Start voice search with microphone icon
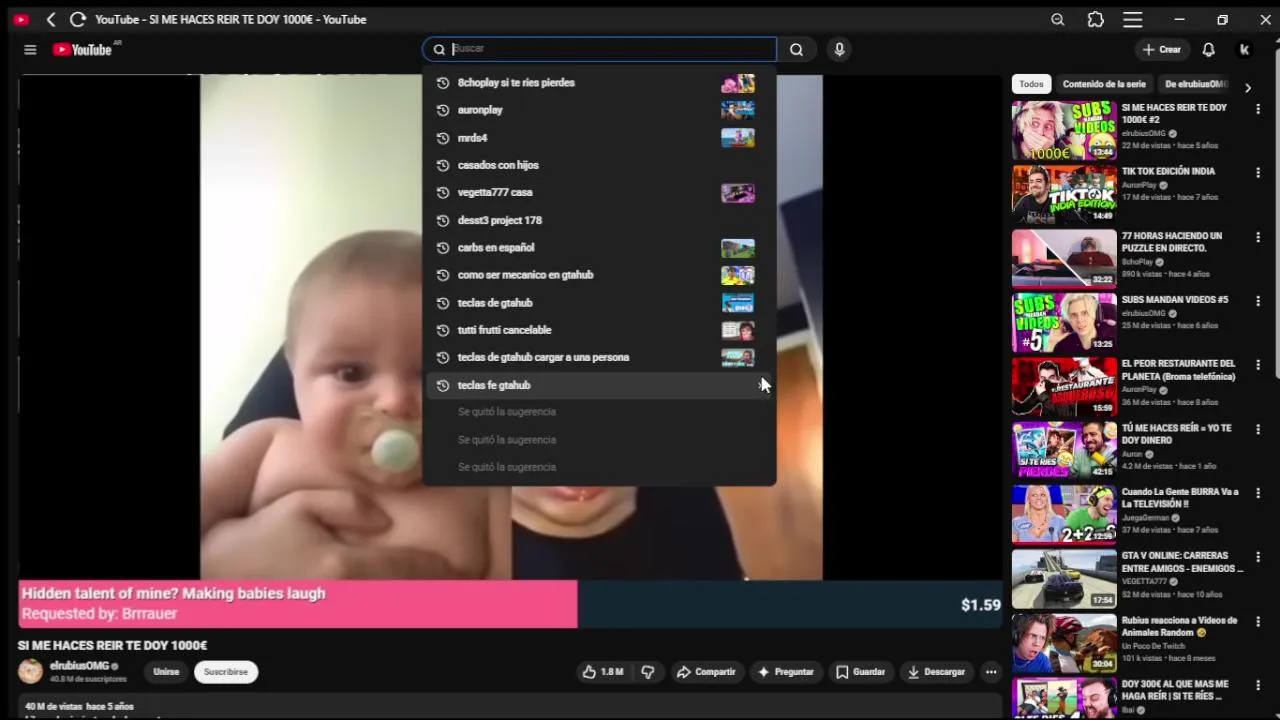Viewport: 1280px width, 720px height. point(839,49)
